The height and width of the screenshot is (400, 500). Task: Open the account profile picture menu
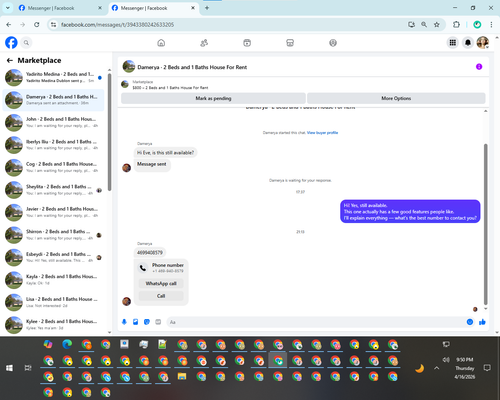click(483, 43)
